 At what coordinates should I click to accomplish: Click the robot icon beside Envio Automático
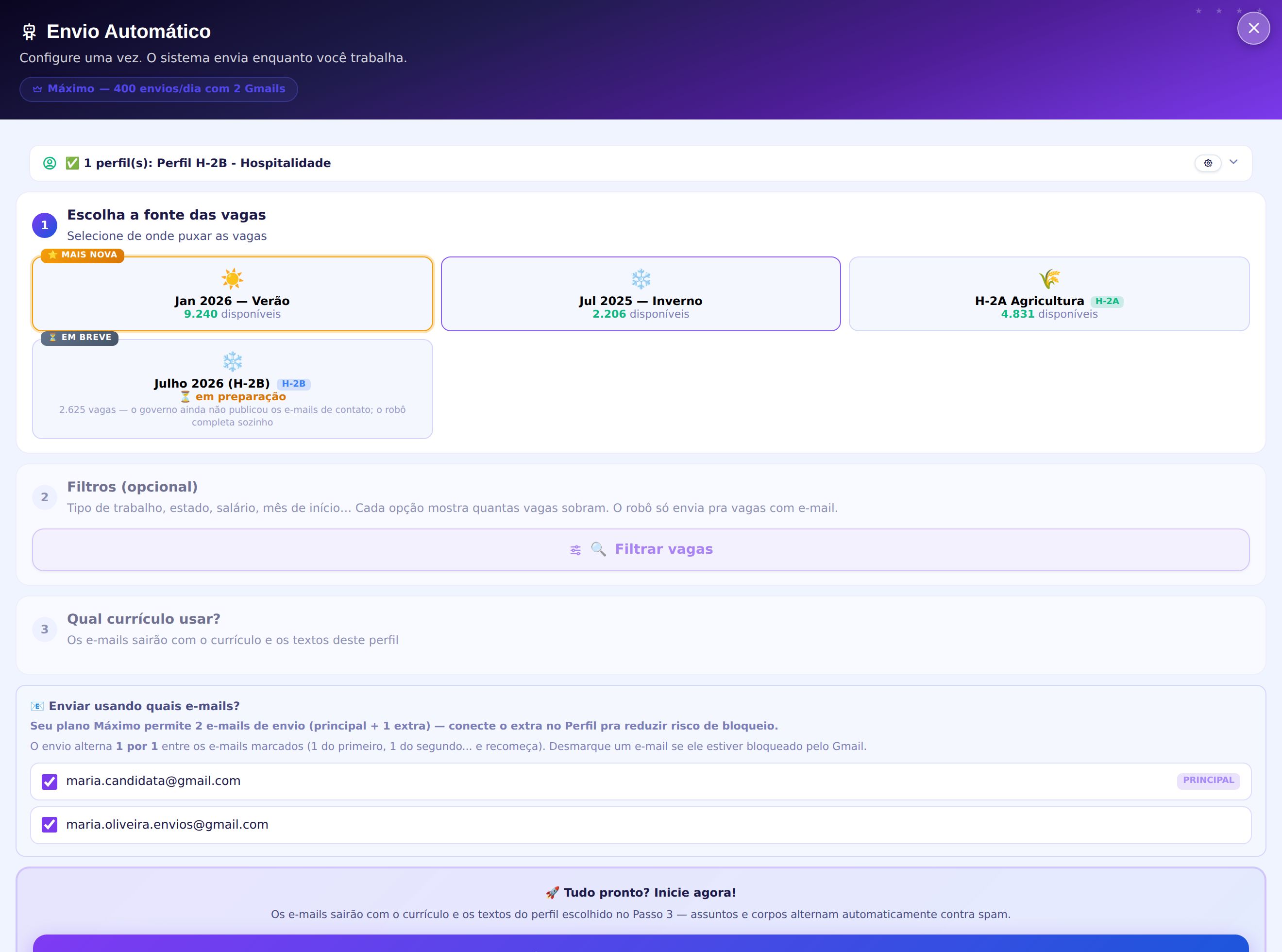(x=29, y=32)
